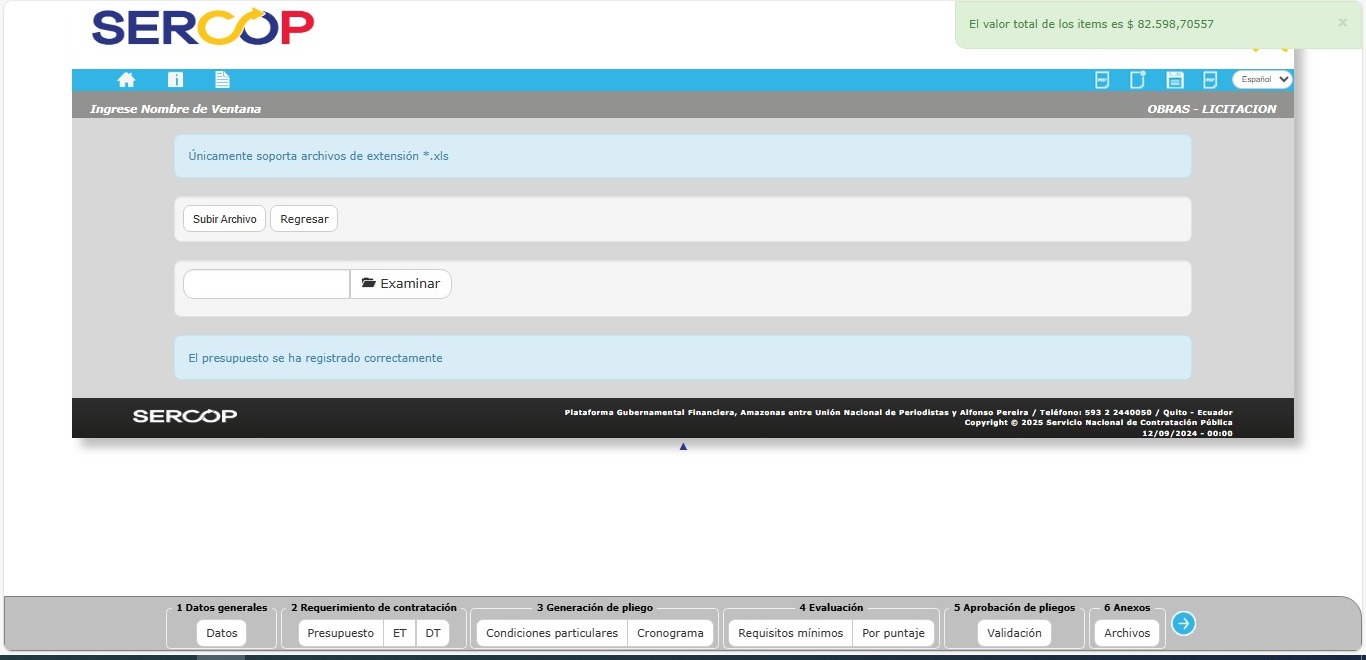Open the document icon in toolbar
Viewport: 1366px width, 660px height.
pos(222,80)
